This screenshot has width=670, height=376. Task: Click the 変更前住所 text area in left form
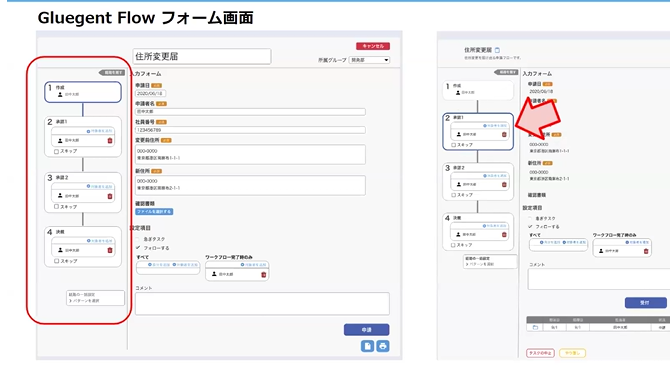pos(250,155)
